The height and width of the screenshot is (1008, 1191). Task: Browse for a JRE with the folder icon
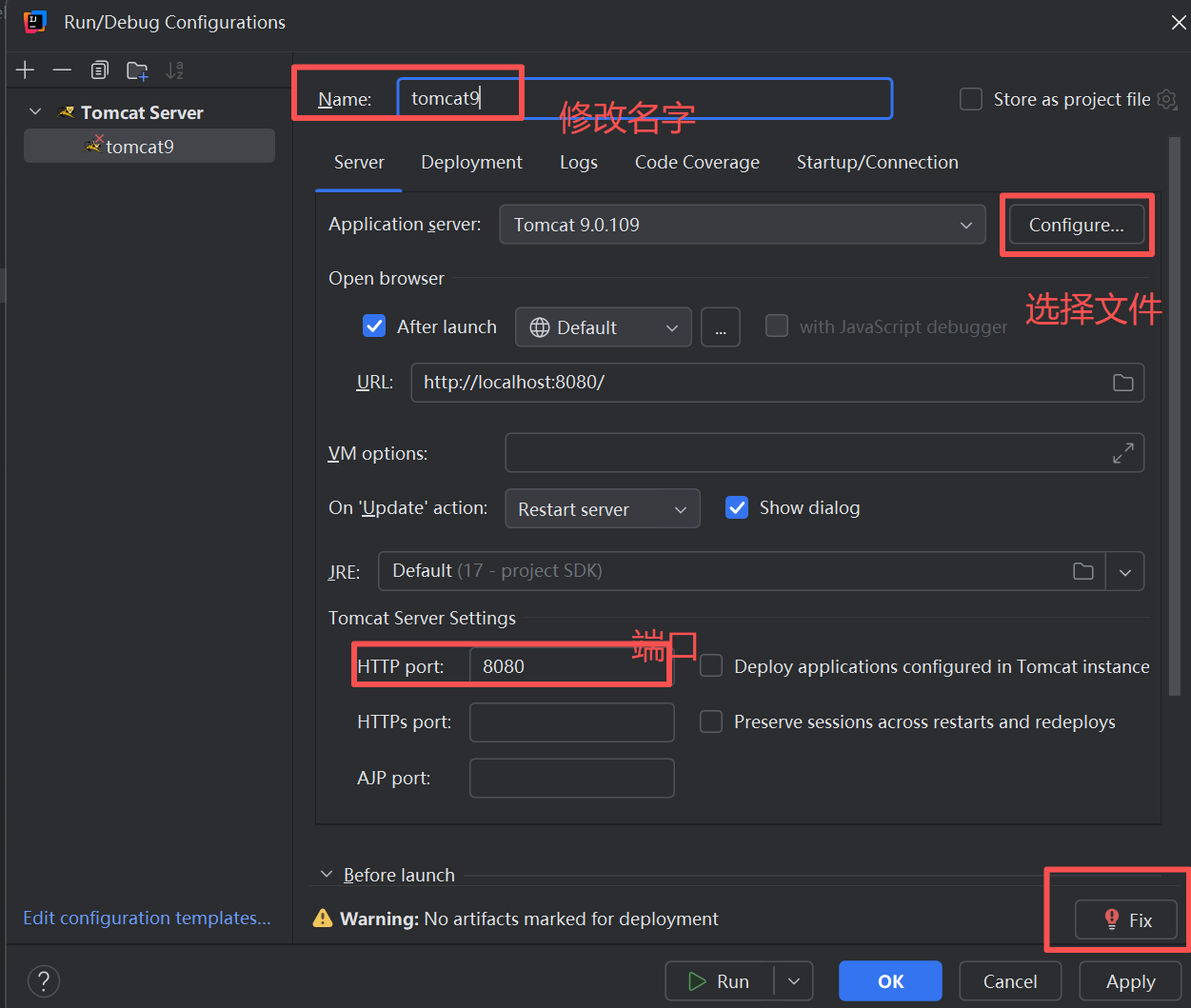click(1083, 571)
